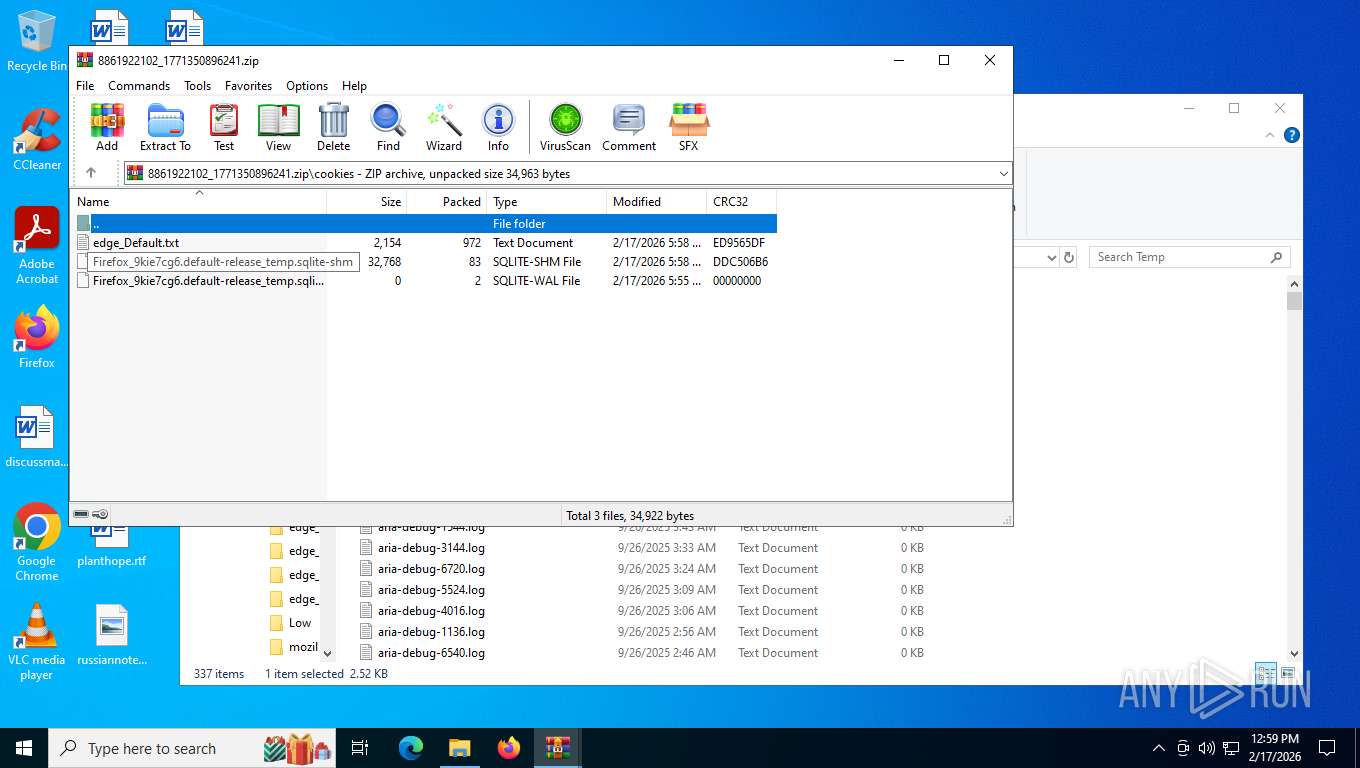
Task: Click Explorer refresh button
Action: [1069, 257]
